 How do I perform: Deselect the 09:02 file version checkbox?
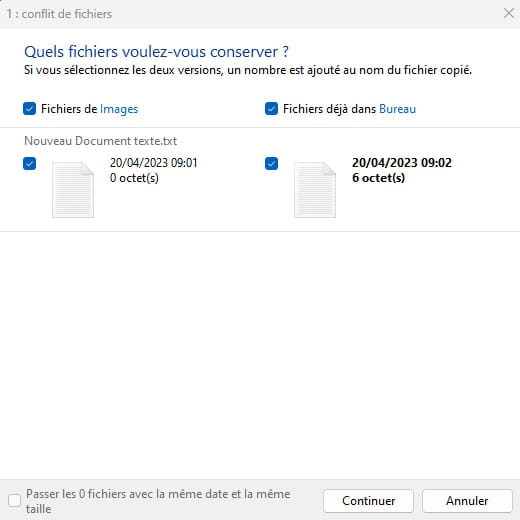click(x=271, y=163)
